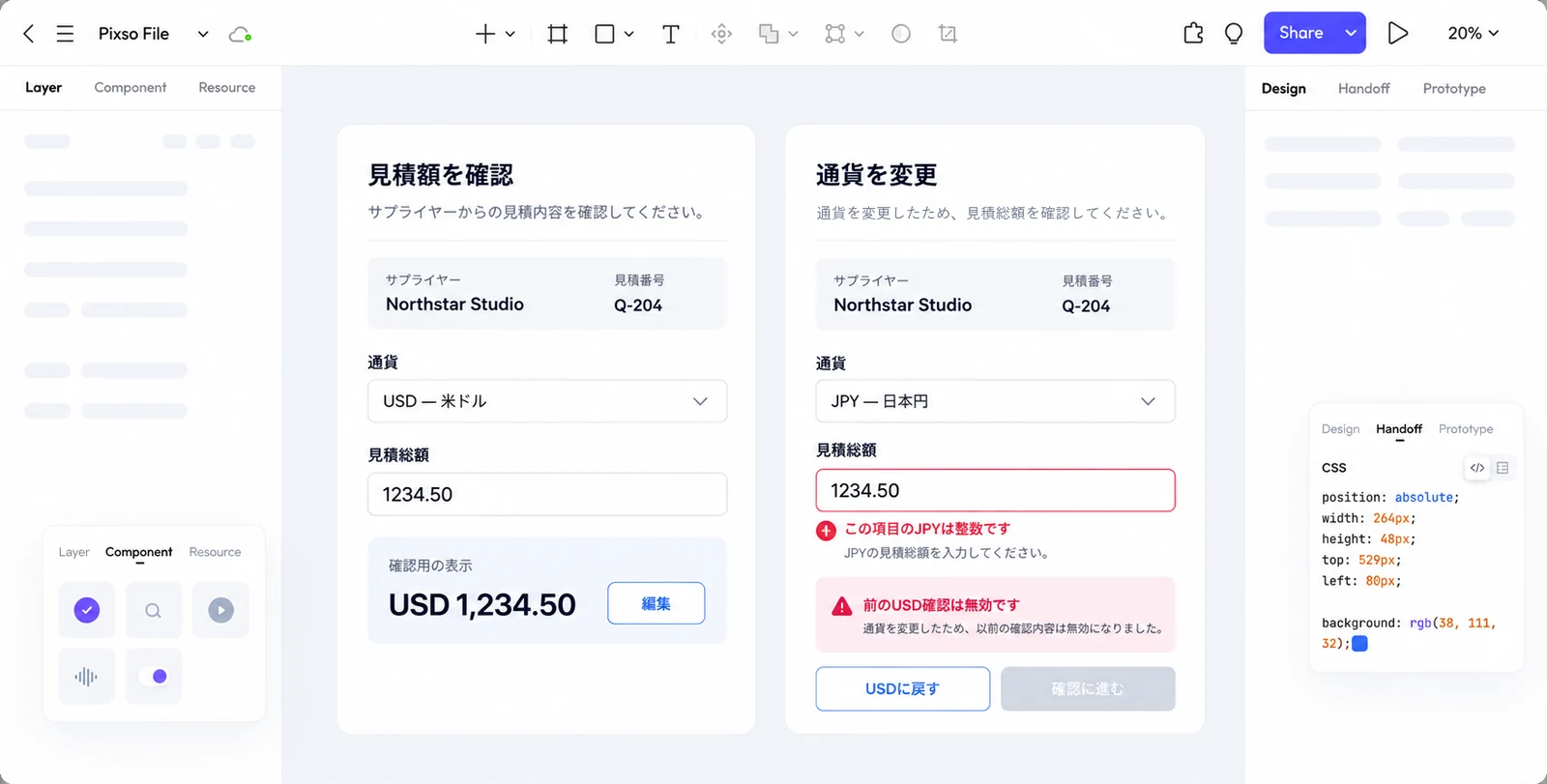Image resolution: width=1547 pixels, height=784 pixels.
Task: Click the USDに戻す button
Action: [902, 689]
